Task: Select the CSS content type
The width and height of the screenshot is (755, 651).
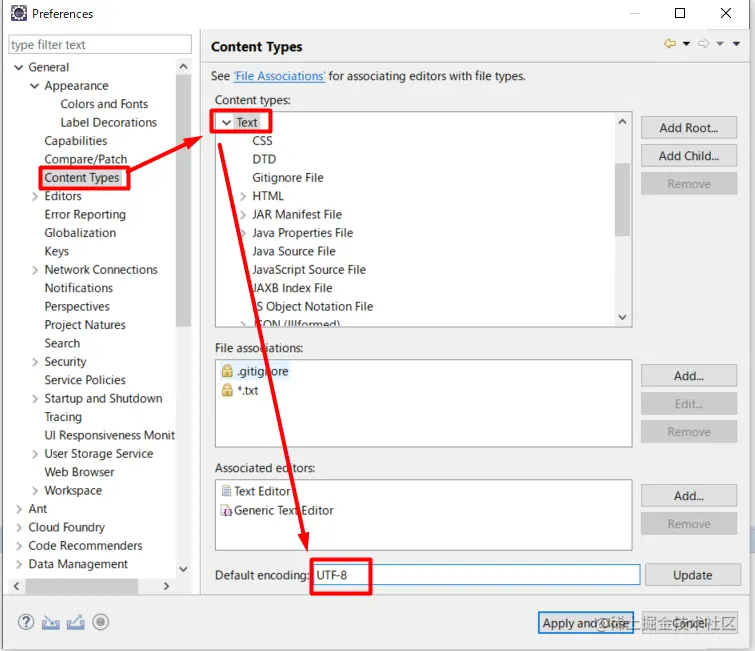Action: tap(262, 141)
